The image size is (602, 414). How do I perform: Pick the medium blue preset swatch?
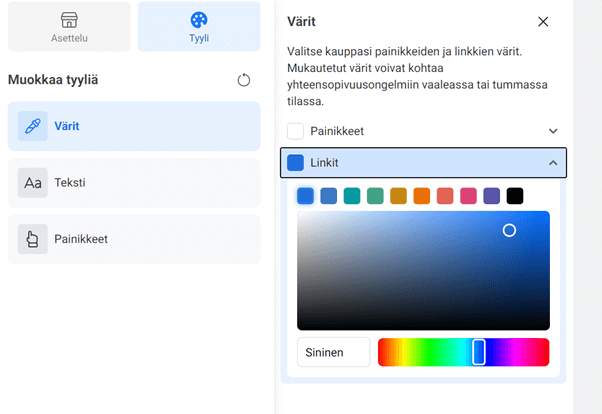click(329, 196)
